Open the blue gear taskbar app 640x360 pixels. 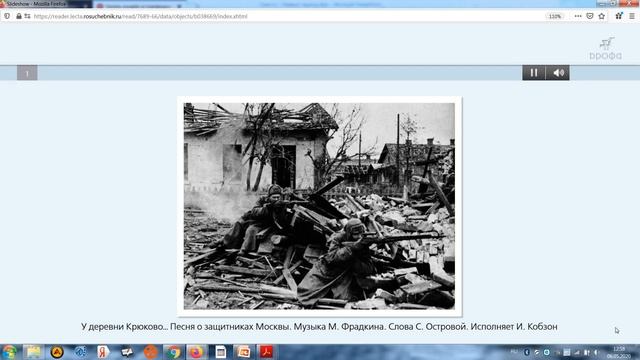pyautogui.click(x=80, y=352)
